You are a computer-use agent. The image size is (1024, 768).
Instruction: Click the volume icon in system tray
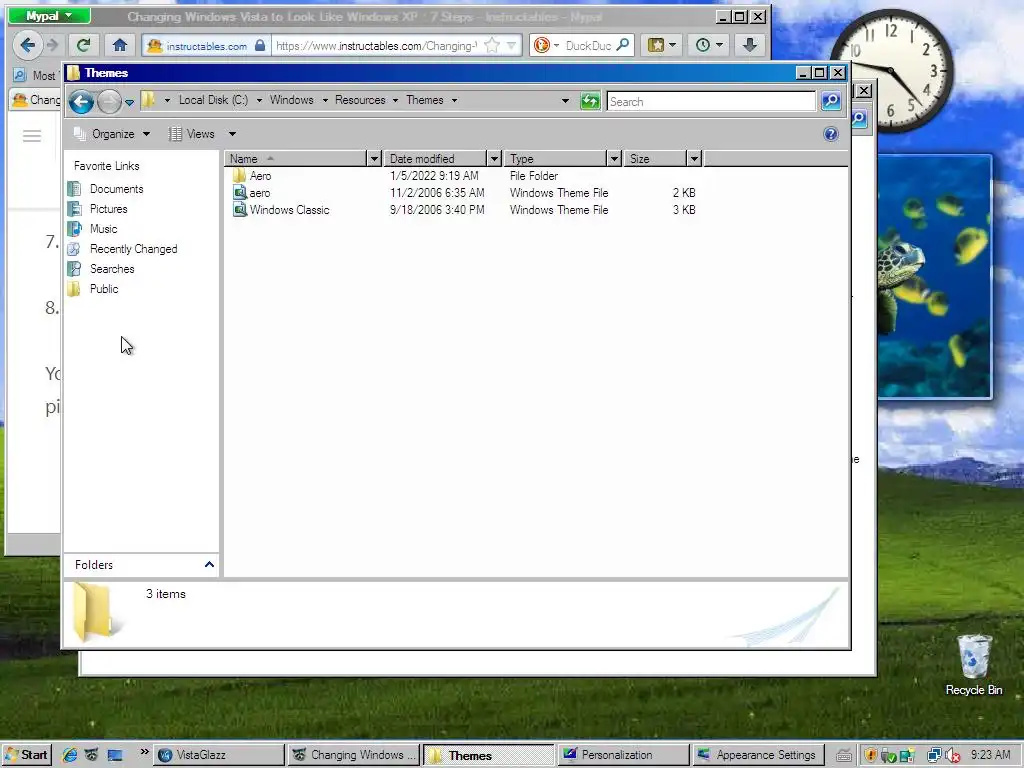pos(953,756)
